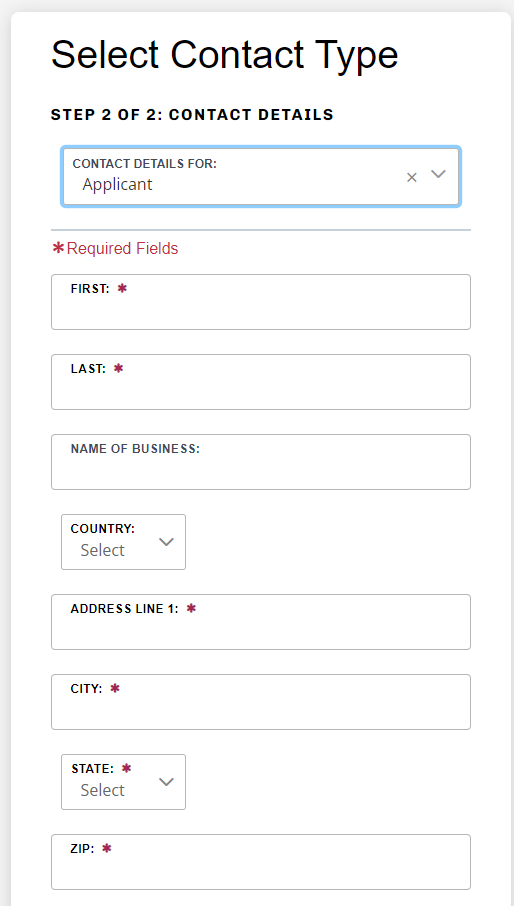Click the selected Applicant value text
Image resolution: width=514 pixels, height=906 pixels.
[x=117, y=184]
